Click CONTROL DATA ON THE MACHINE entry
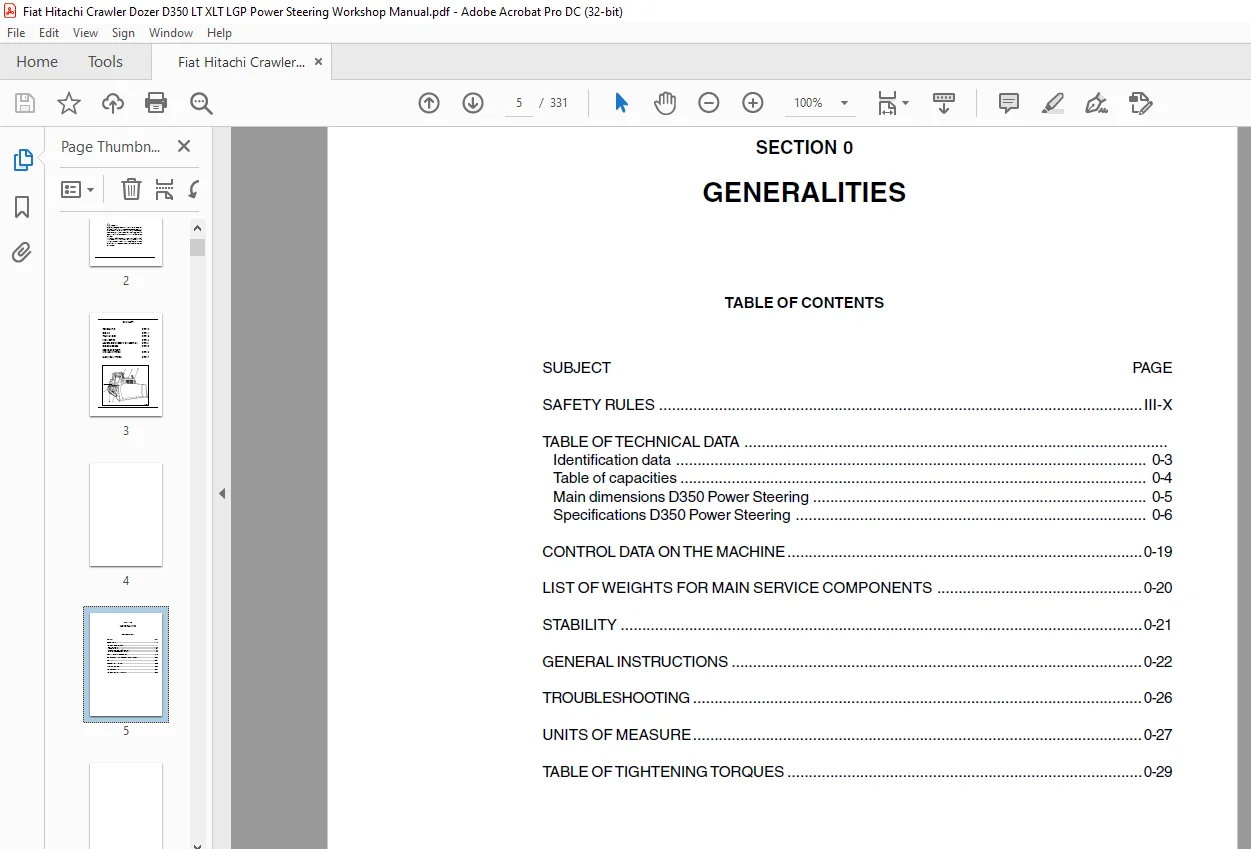 (857, 552)
